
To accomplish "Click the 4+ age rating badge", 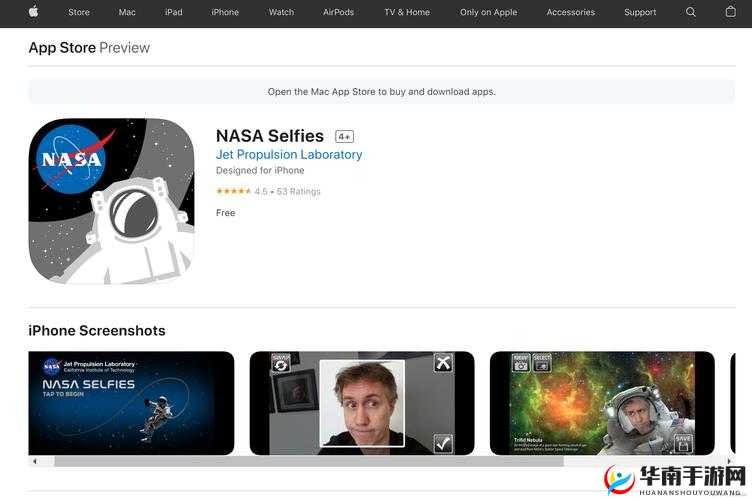I will click(344, 137).
